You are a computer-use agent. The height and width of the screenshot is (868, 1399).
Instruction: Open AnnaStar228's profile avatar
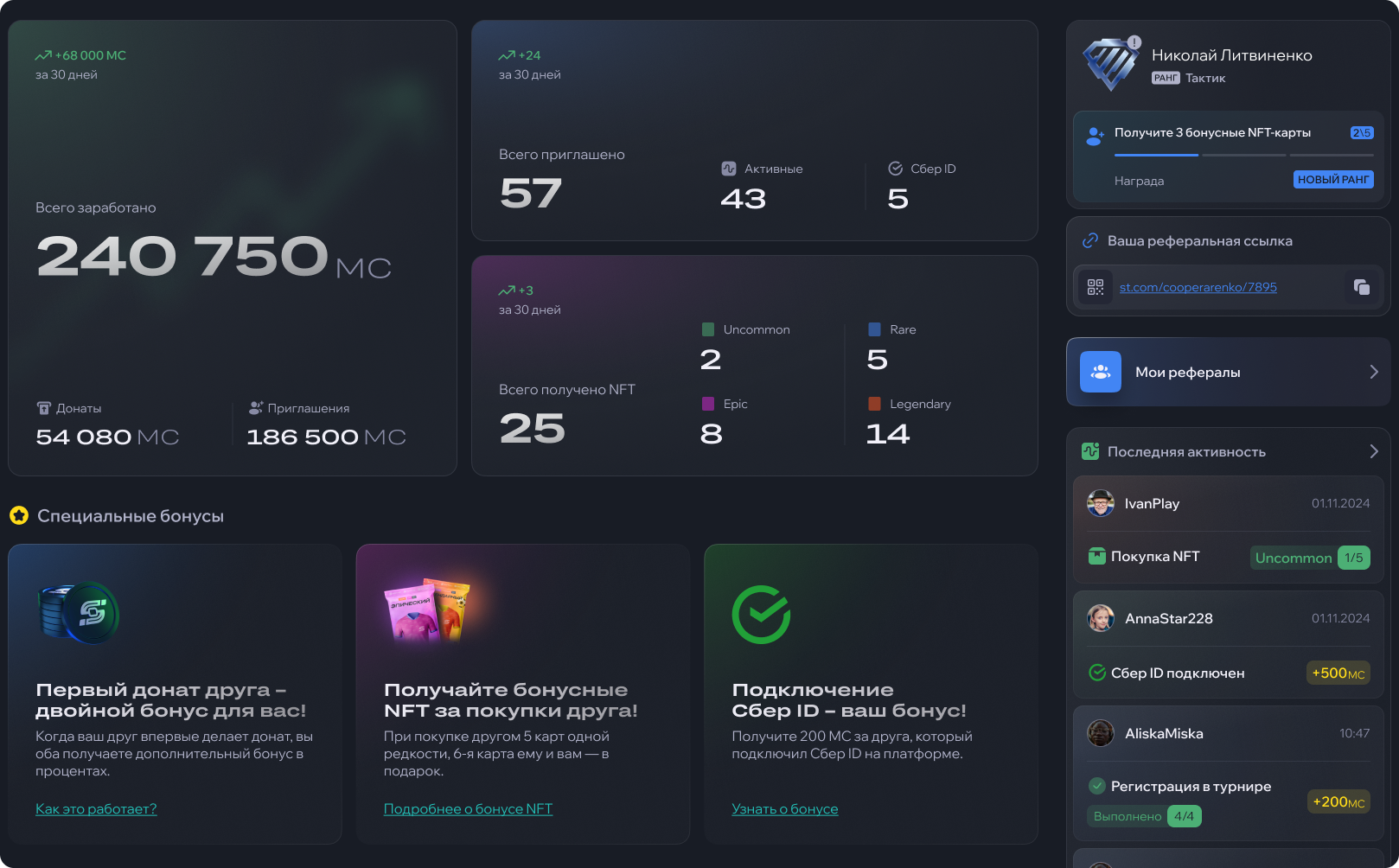point(1101,618)
